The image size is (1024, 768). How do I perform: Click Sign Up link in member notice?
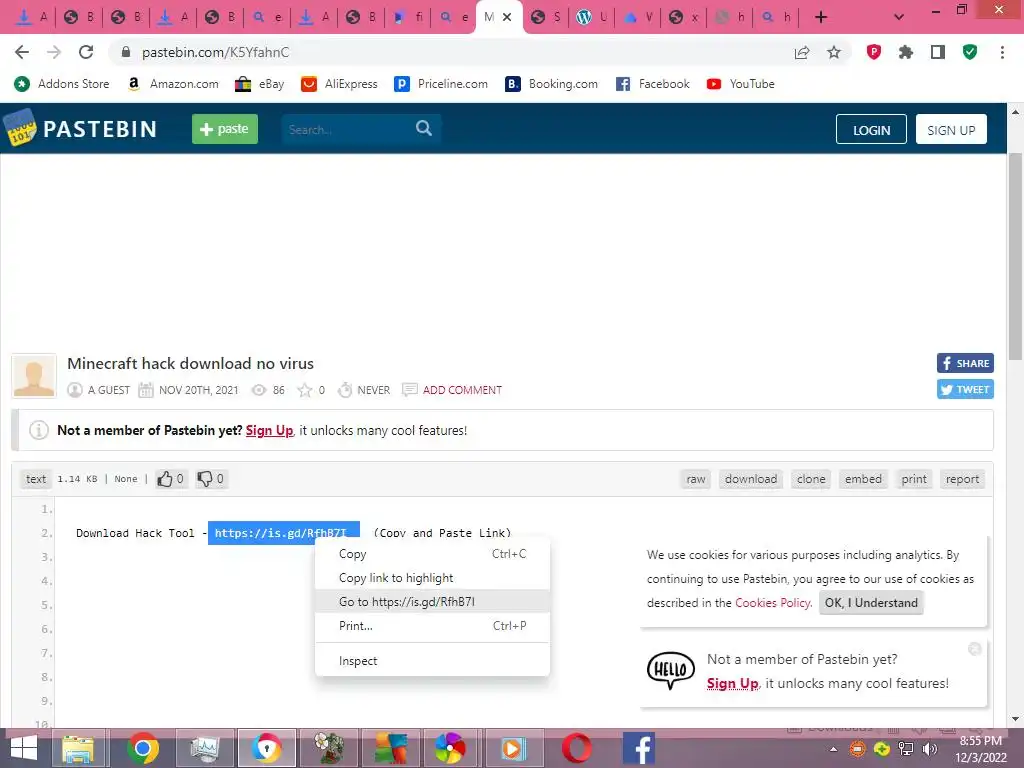[x=269, y=430]
